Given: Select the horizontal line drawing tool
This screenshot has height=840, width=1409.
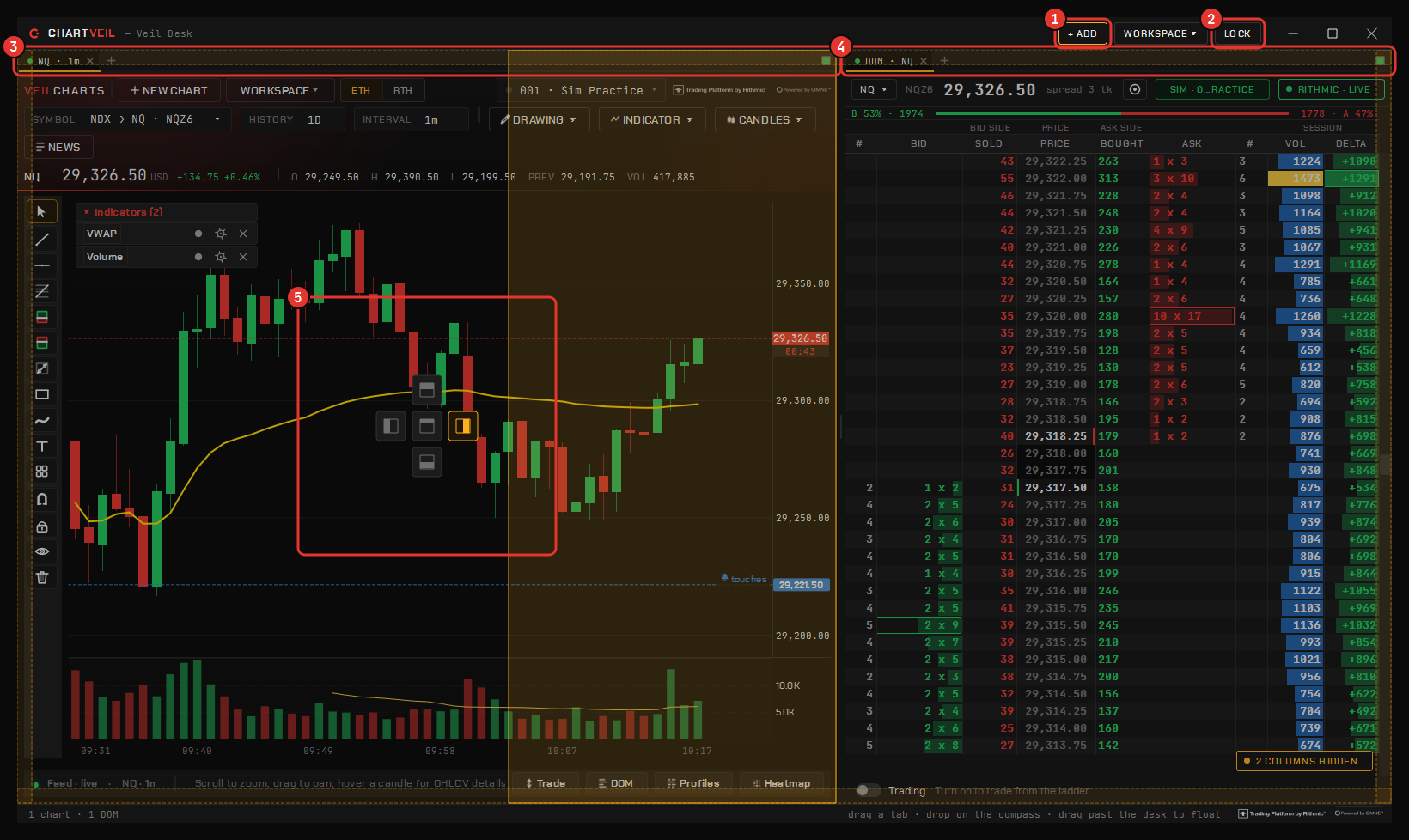Looking at the screenshot, I should pos(41,265).
